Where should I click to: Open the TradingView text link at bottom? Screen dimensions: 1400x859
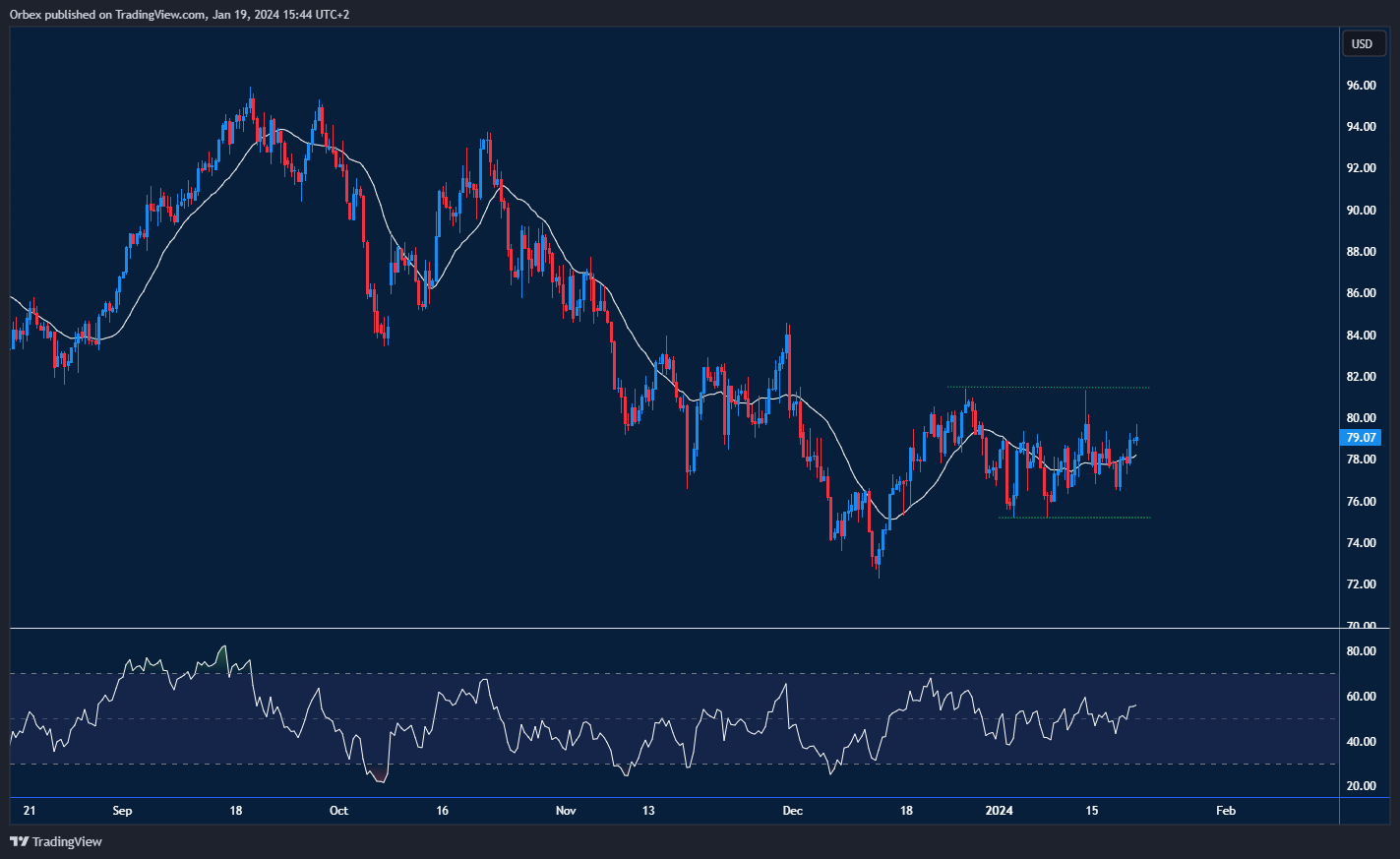pyautogui.click(x=67, y=841)
